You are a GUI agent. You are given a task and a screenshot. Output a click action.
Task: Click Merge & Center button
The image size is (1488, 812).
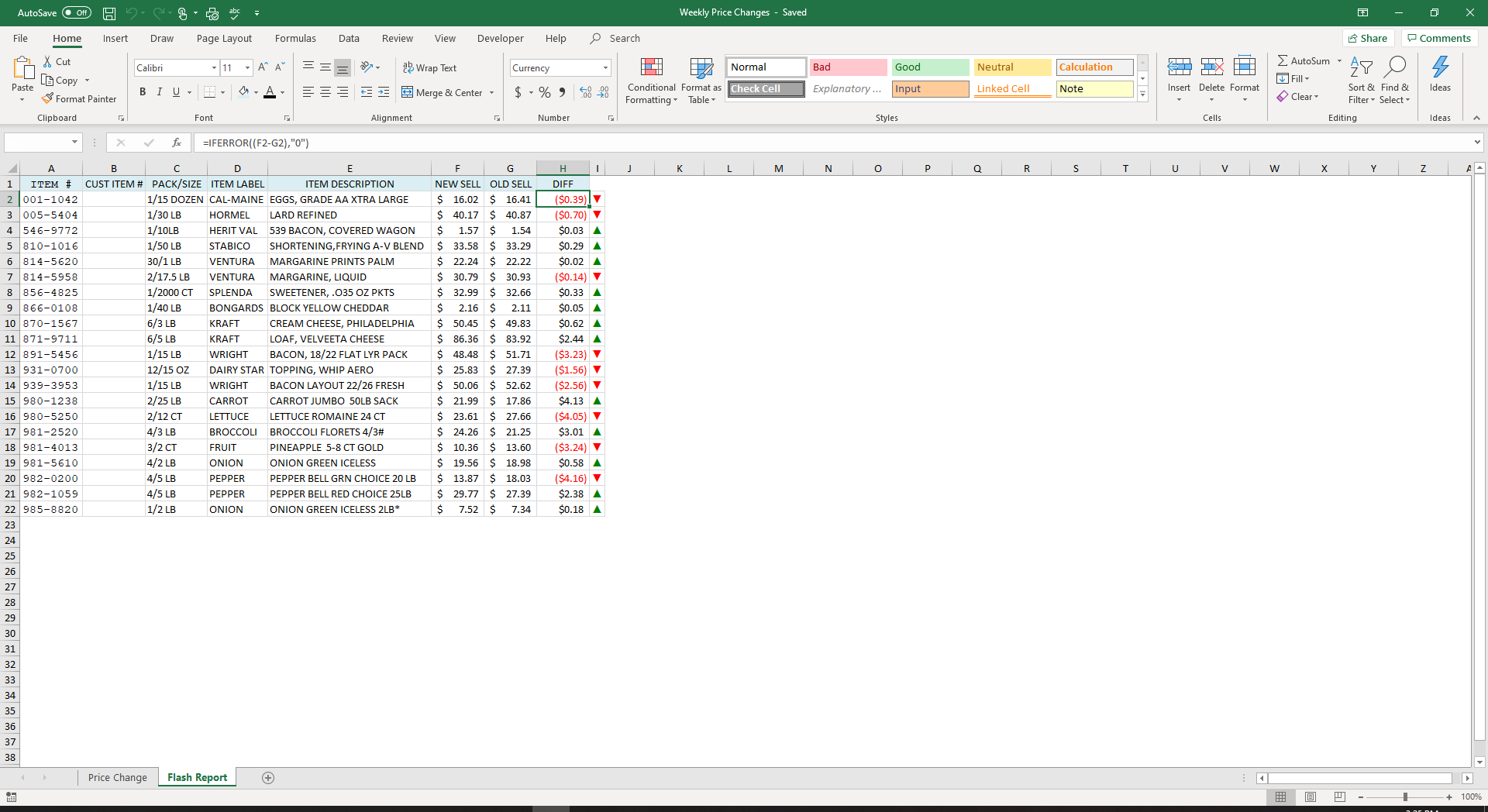point(442,92)
